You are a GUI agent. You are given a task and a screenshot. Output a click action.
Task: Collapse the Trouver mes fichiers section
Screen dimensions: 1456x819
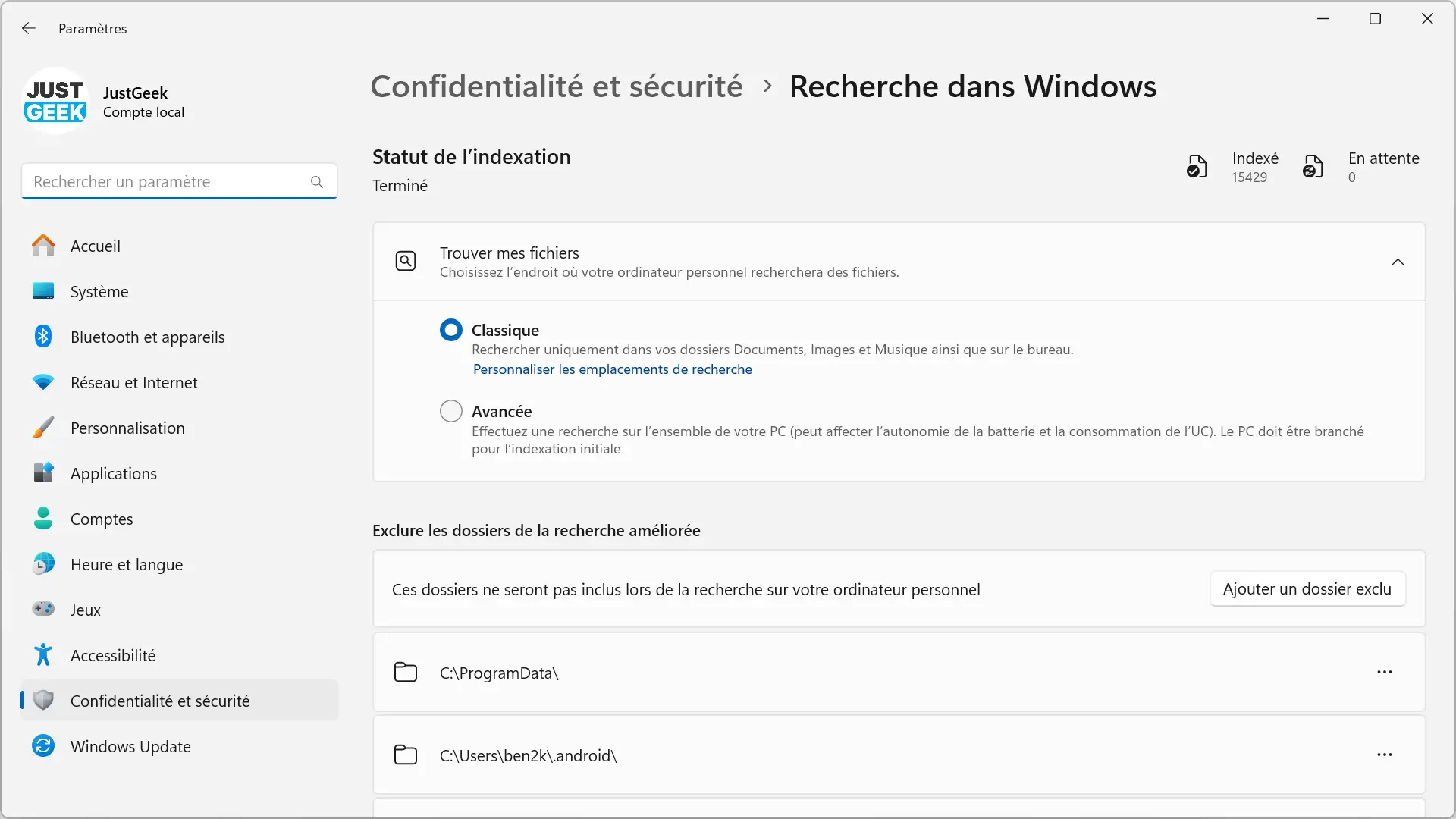pos(1398,262)
